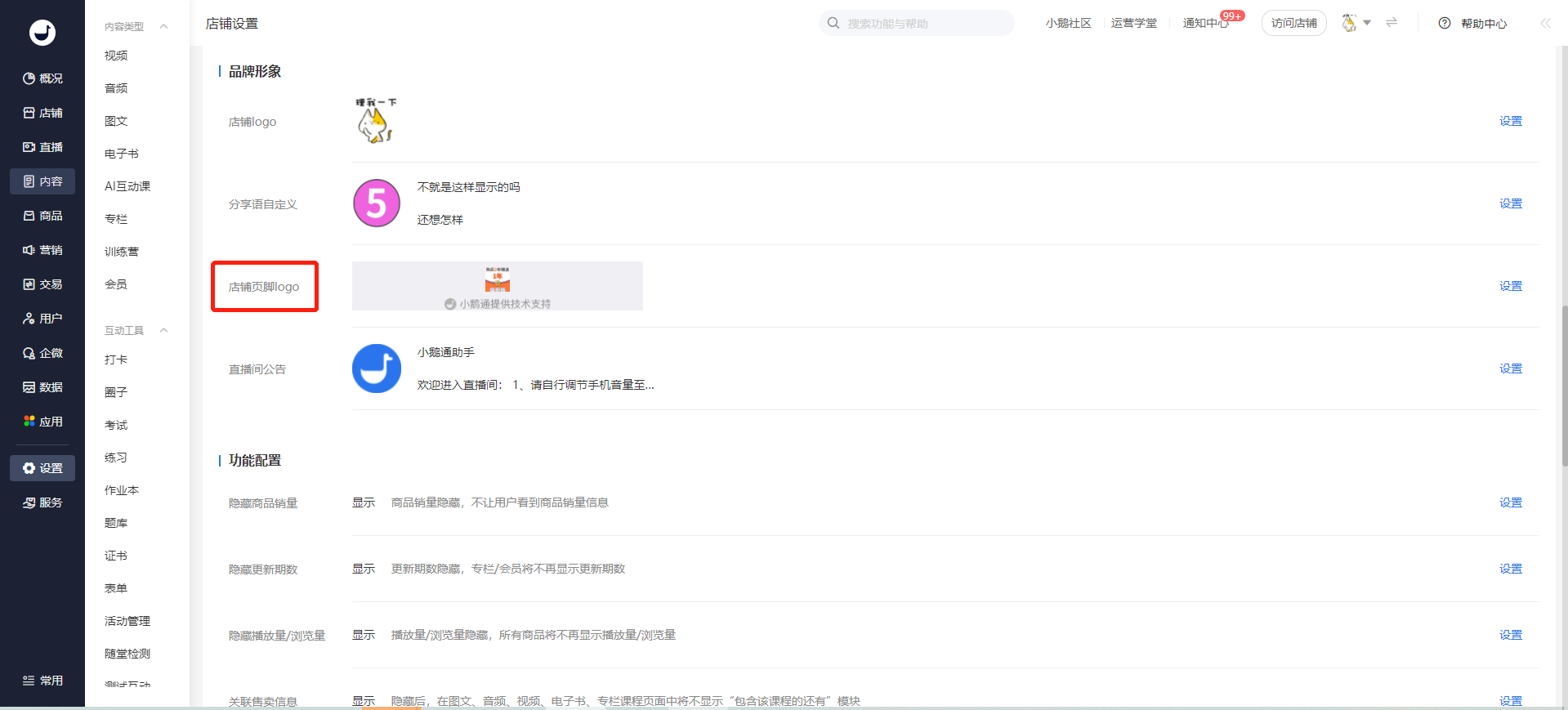Click the Xiaoe-tech logo in the sidebar
This screenshot has width=1568, height=710.
42,33
